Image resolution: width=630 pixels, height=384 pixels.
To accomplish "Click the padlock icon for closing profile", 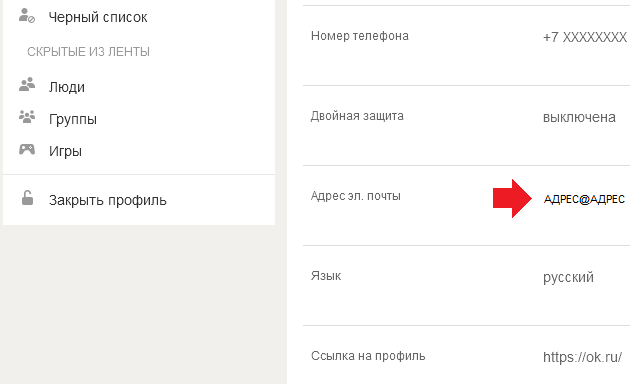I will click(x=27, y=198).
